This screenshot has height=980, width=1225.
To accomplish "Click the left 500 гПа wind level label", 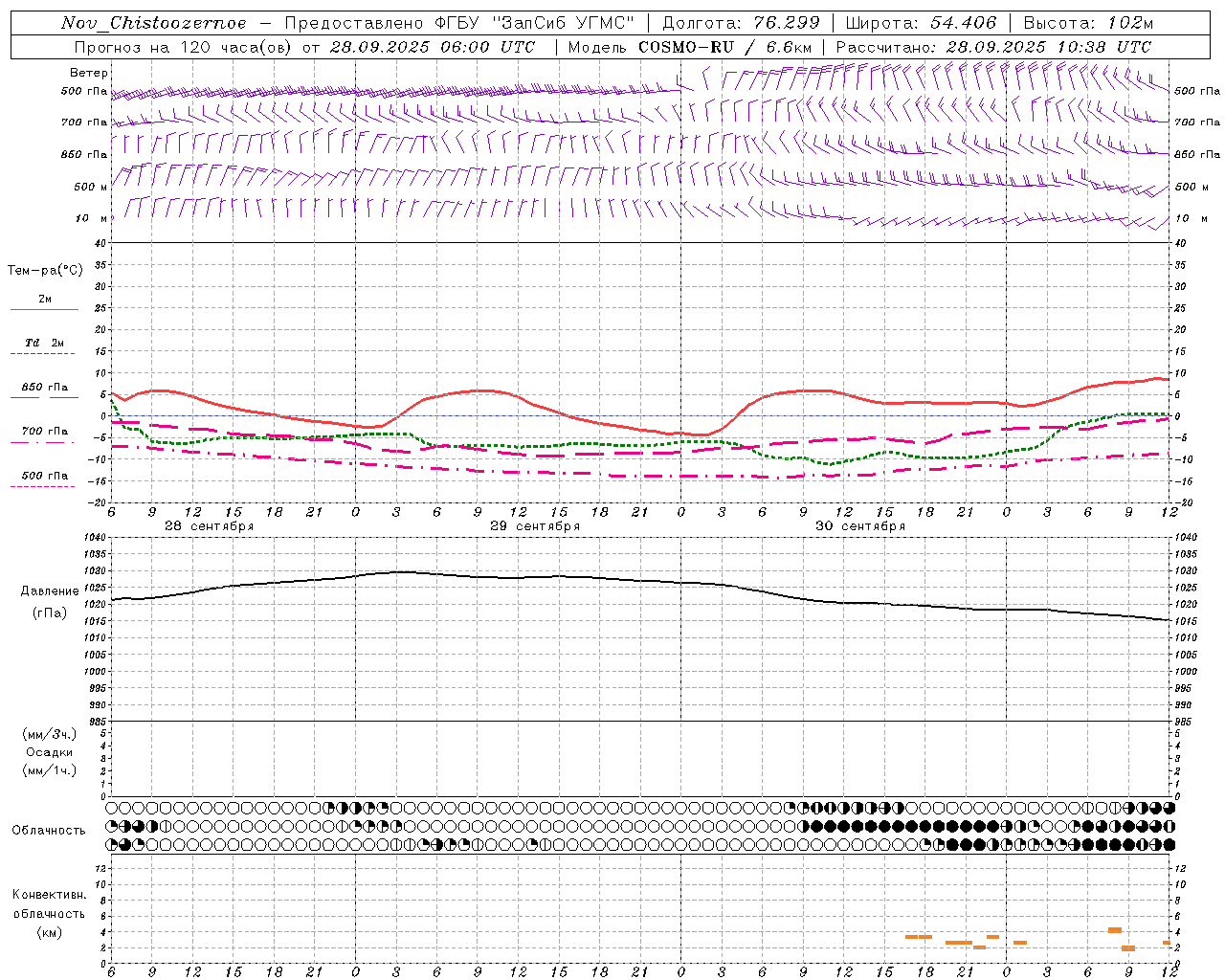I will click(84, 92).
